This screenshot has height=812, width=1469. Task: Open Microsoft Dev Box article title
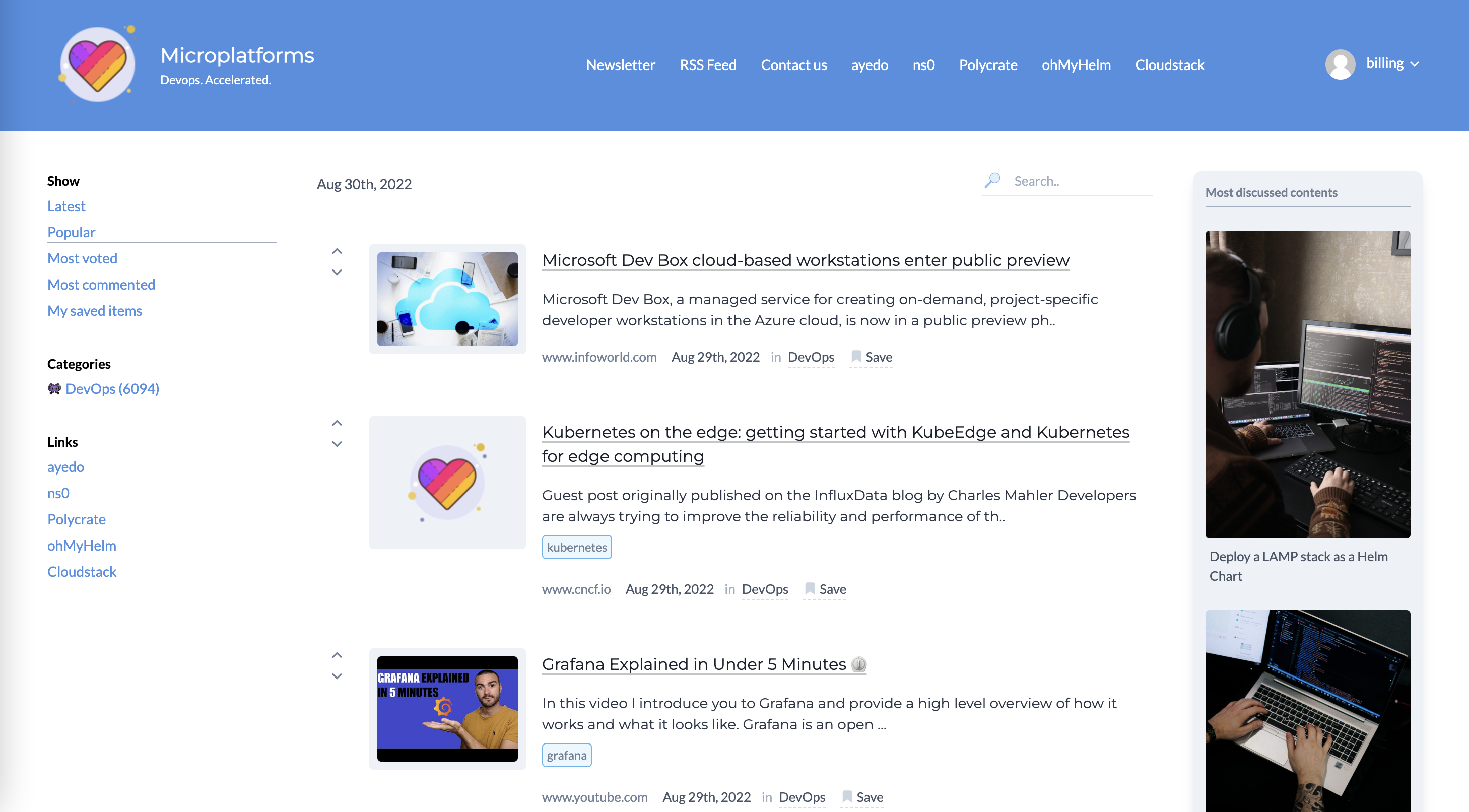click(805, 260)
